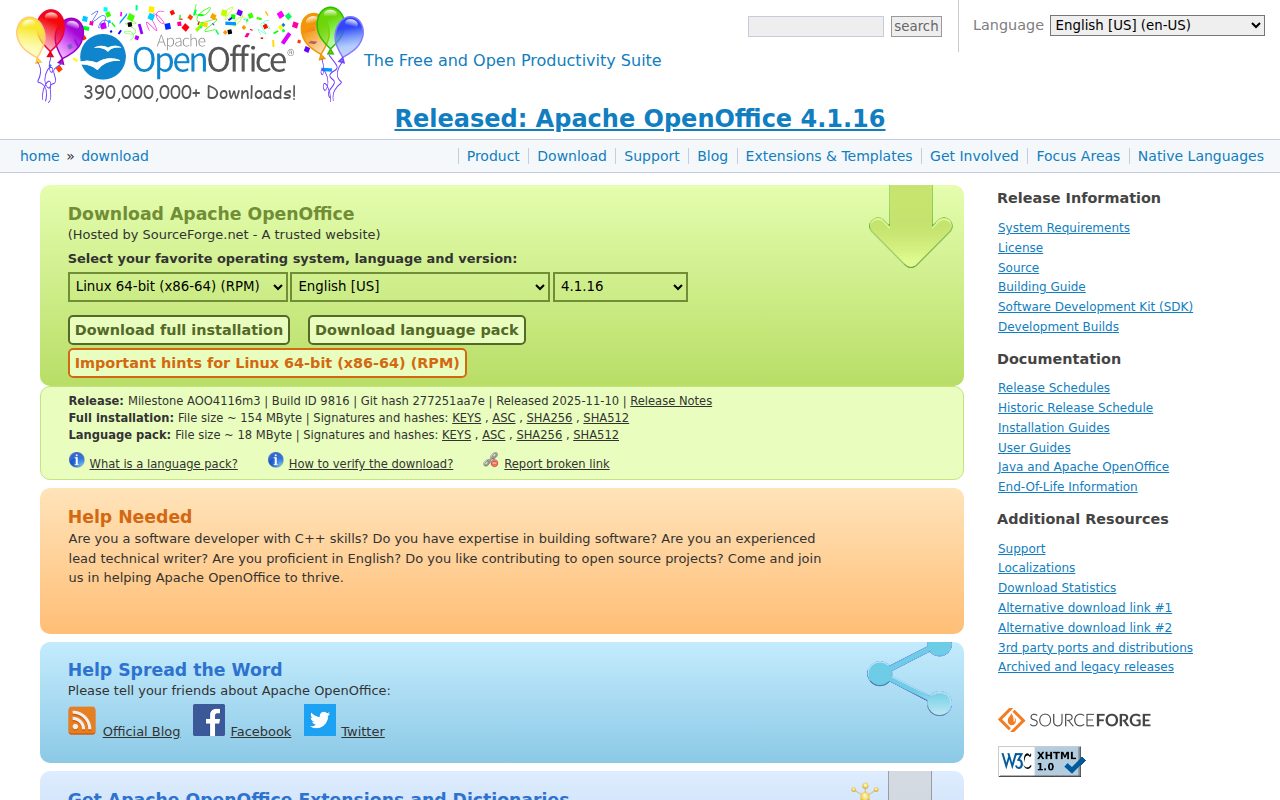Click the Twitter bird icon

point(320,720)
